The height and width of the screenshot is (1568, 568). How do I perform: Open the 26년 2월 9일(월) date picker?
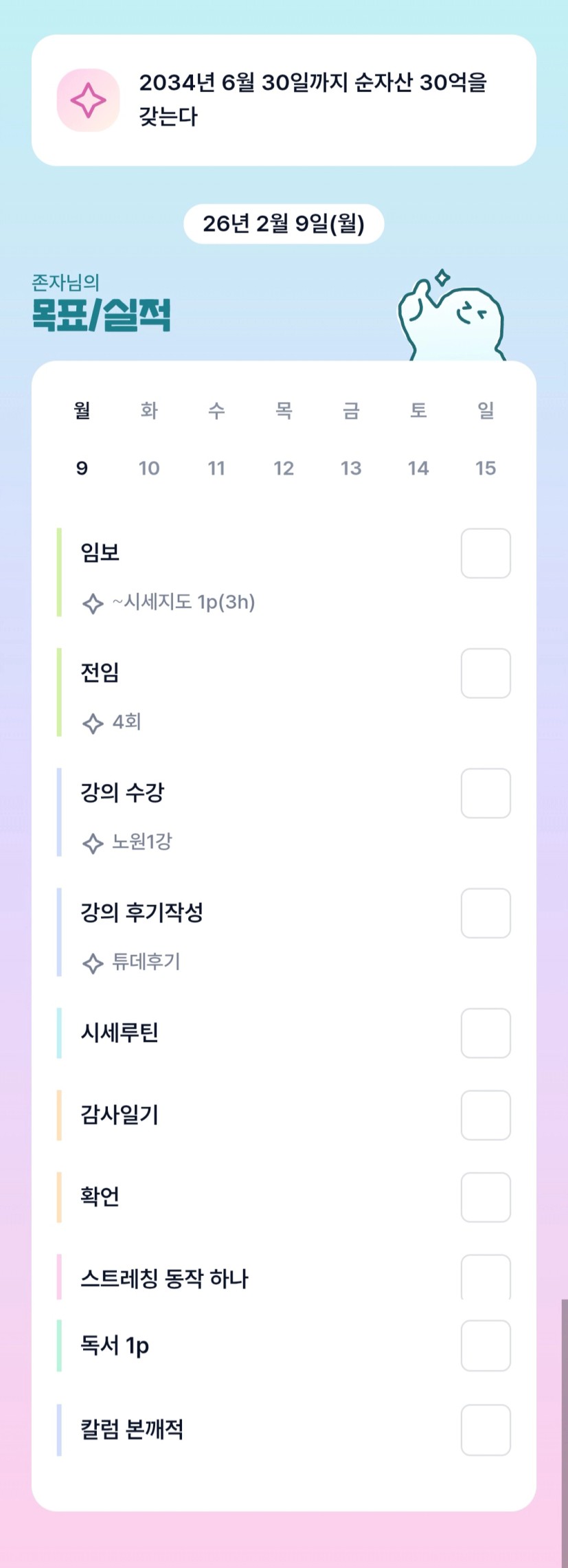(x=284, y=224)
